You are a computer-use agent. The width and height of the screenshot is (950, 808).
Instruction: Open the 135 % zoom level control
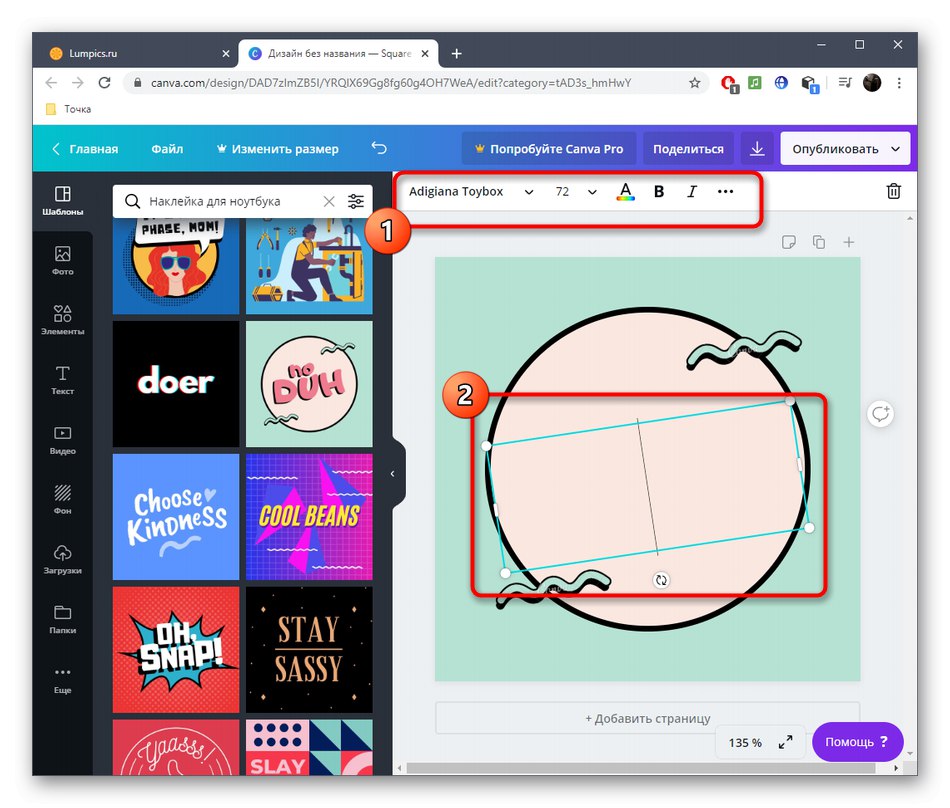(745, 743)
